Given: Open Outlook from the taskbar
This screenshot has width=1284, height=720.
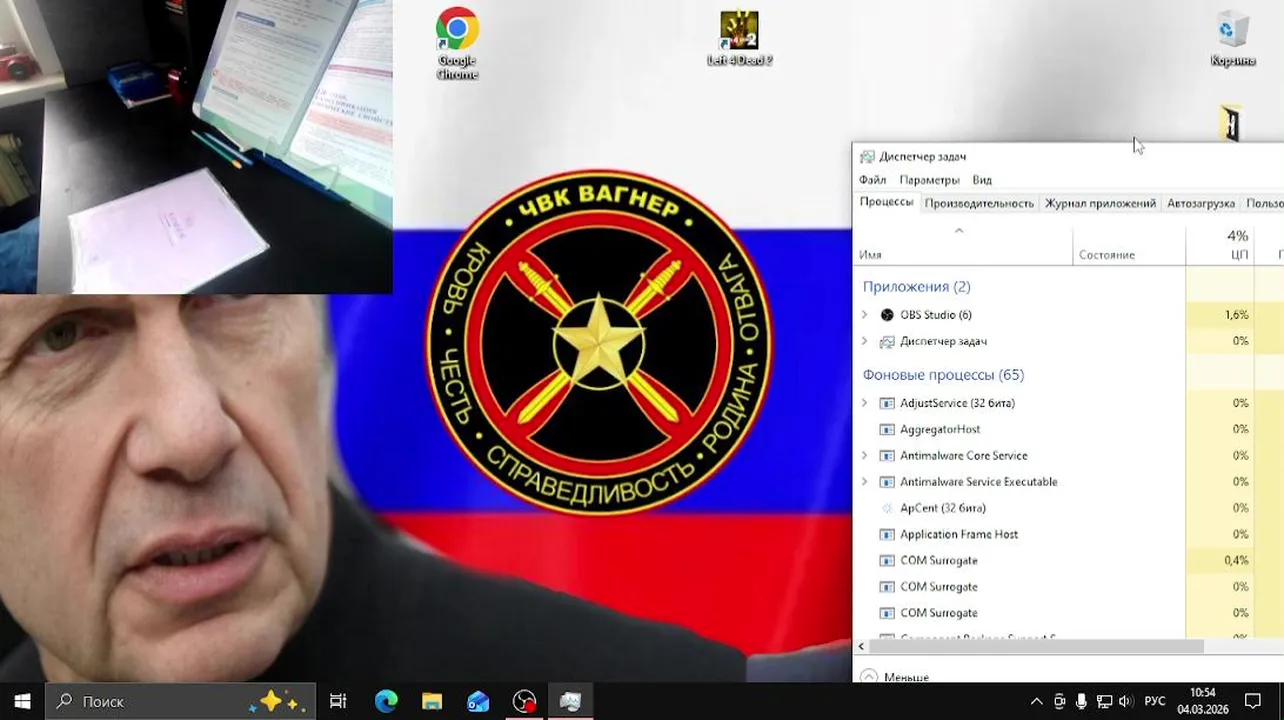Looking at the screenshot, I should coord(478,701).
